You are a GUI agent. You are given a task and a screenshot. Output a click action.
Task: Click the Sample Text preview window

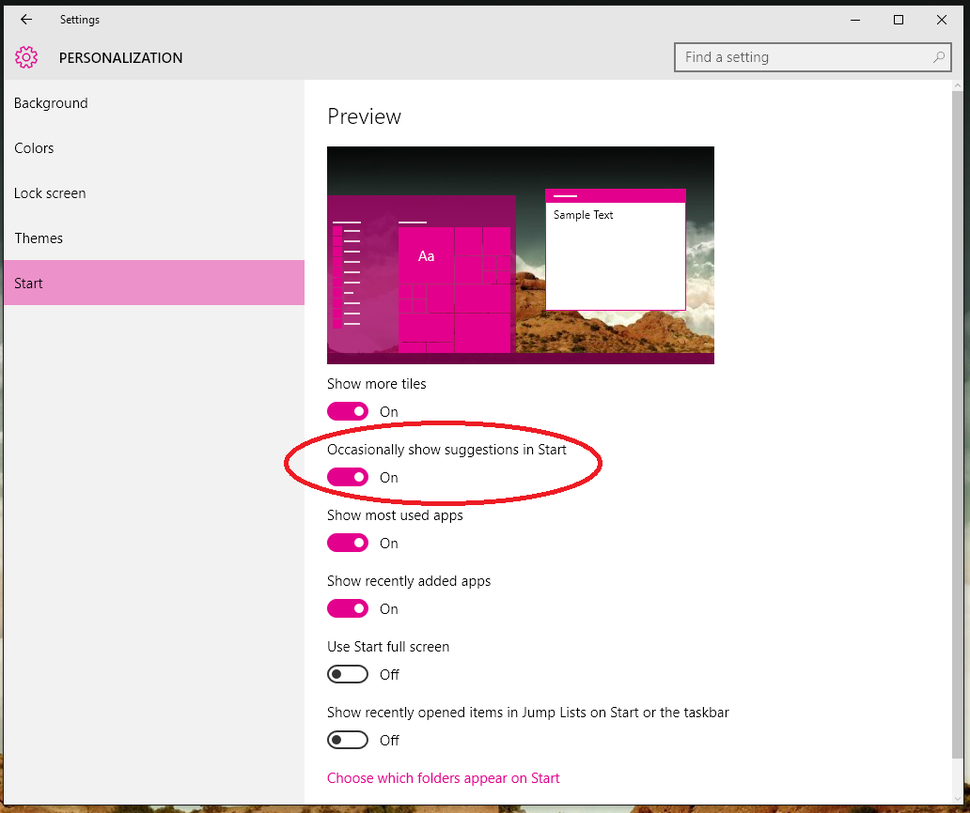[x=616, y=249]
